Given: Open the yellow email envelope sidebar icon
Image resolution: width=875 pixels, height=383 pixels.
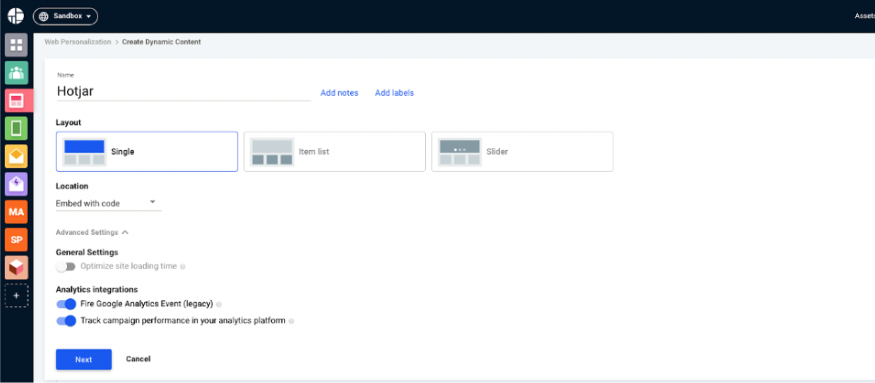Looking at the screenshot, I should pyautogui.click(x=16, y=156).
